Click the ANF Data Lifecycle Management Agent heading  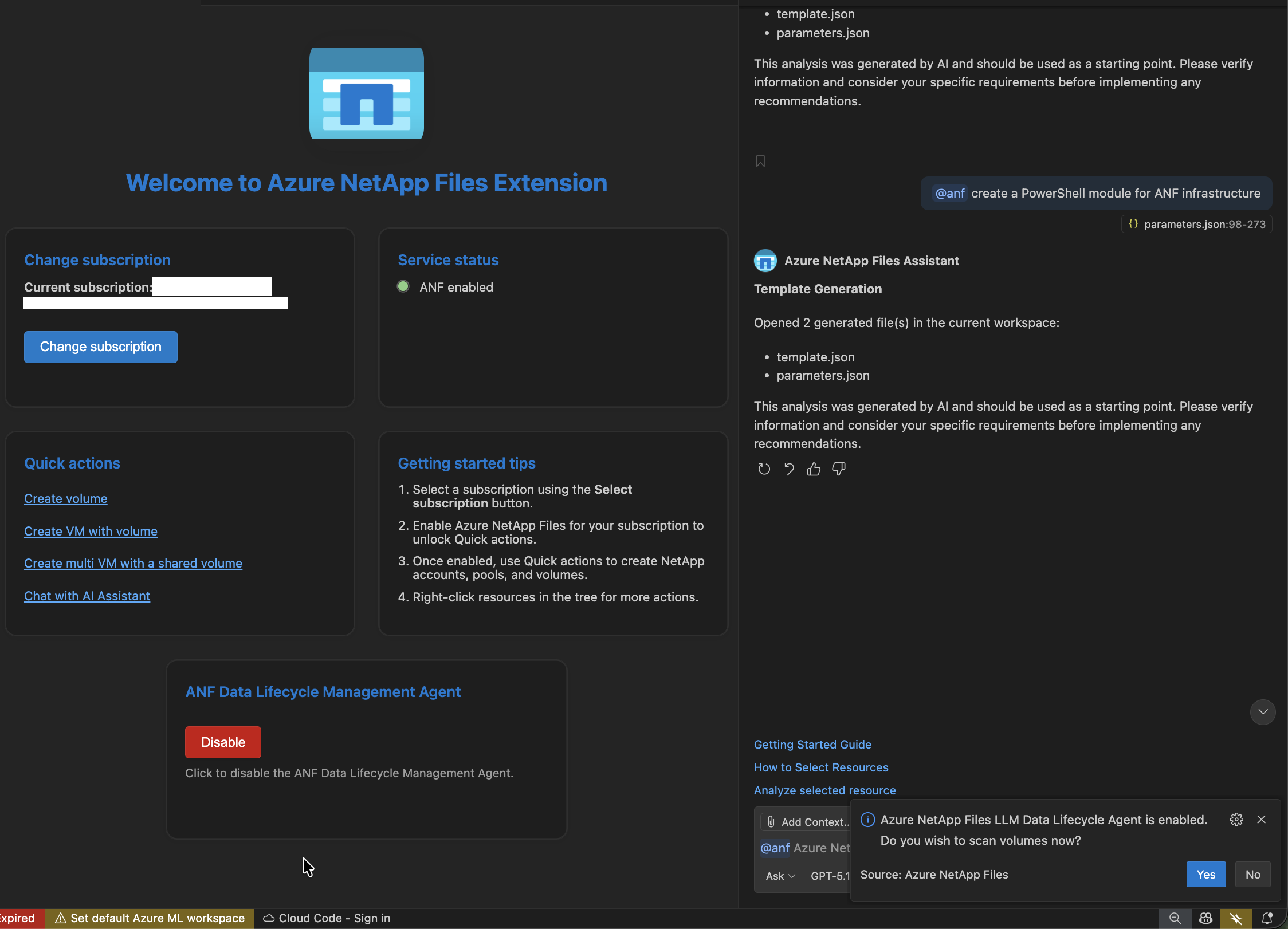323,692
